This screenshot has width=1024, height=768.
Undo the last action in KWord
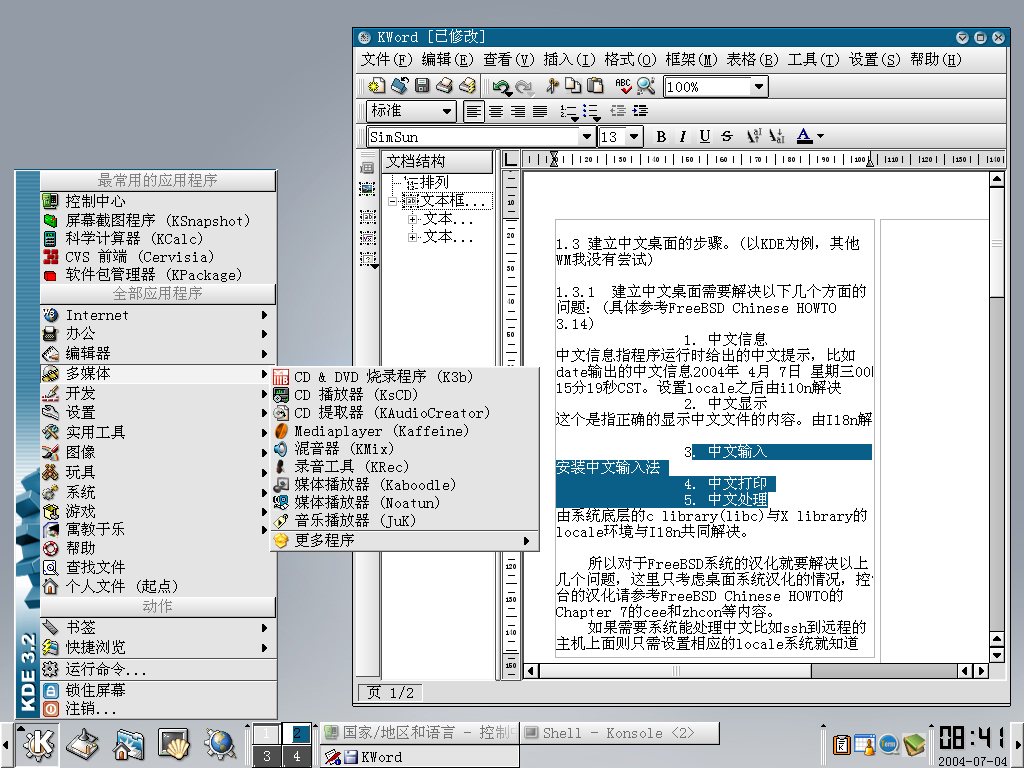[502, 86]
